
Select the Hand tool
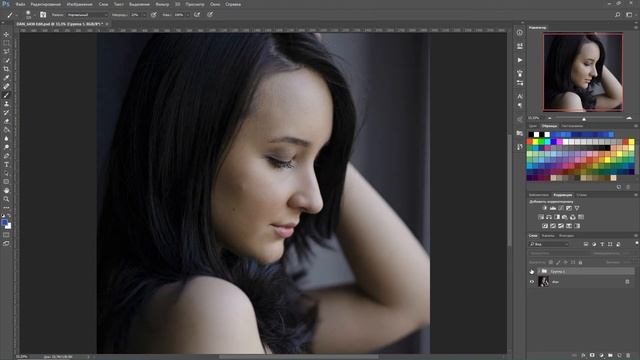click(x=6, y=191)
